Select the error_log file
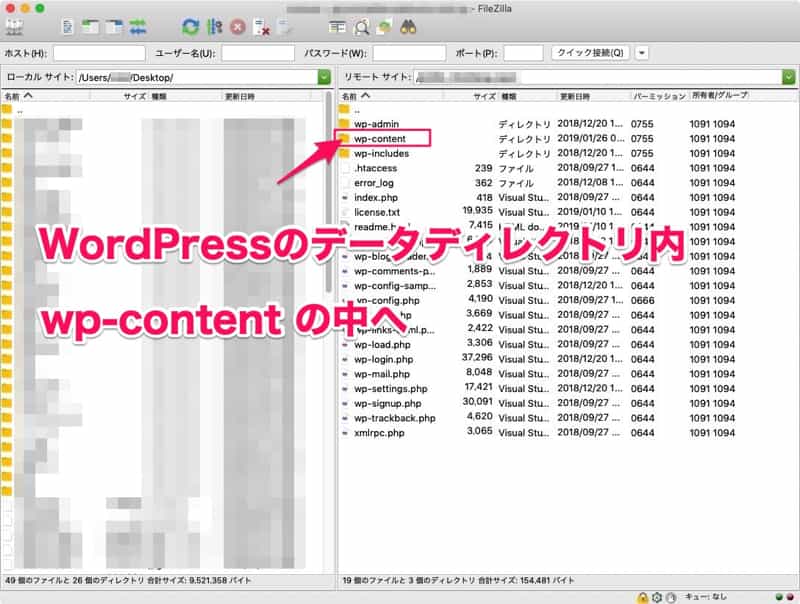 tap(374, 183)
